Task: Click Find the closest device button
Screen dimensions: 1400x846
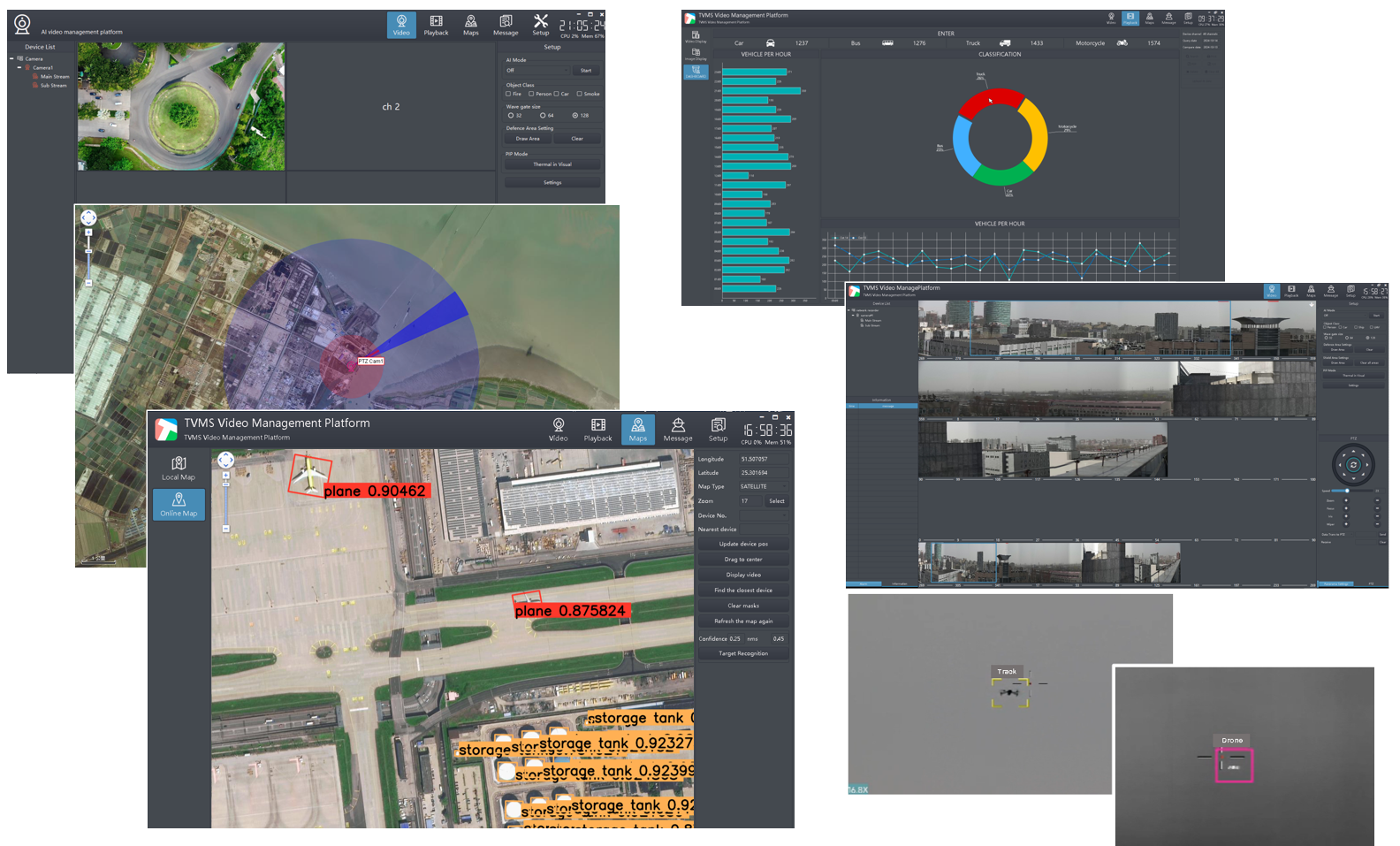Action: pyautogui.click(x=743, y=591)
